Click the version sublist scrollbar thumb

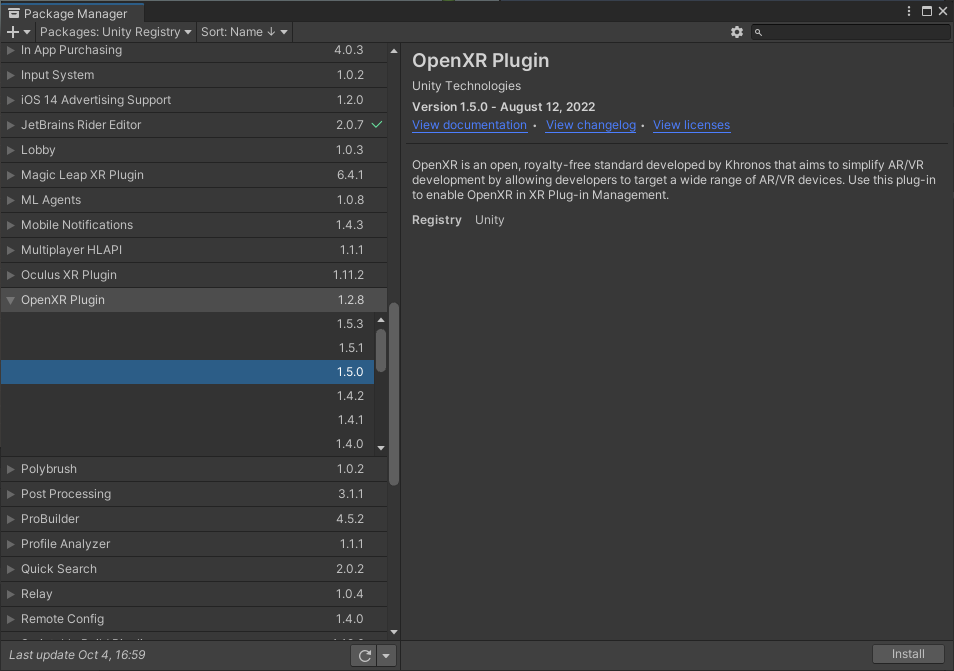tap(381, 350)
